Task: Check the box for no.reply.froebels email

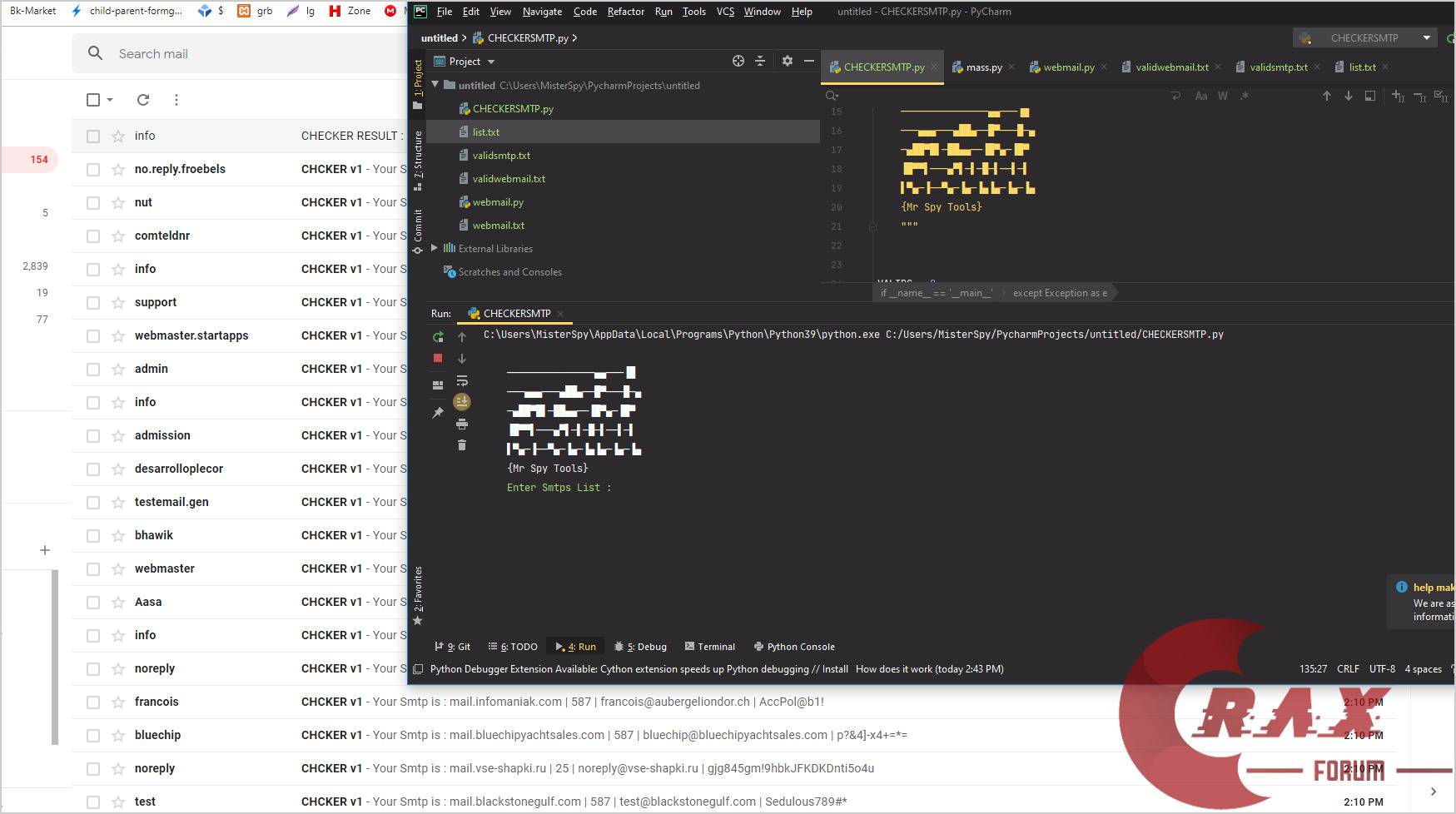Action: pyautogui.click(x=93, y=170)
